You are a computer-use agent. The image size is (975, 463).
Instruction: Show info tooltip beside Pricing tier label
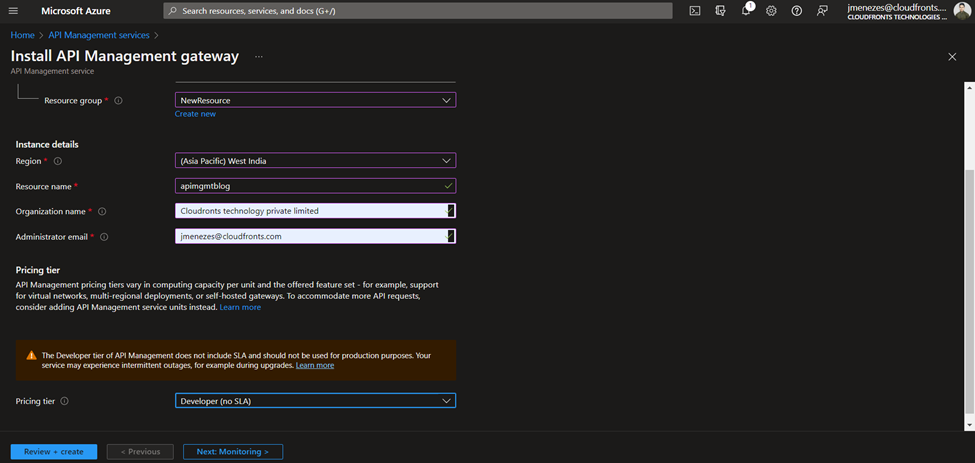coord(65,401)
